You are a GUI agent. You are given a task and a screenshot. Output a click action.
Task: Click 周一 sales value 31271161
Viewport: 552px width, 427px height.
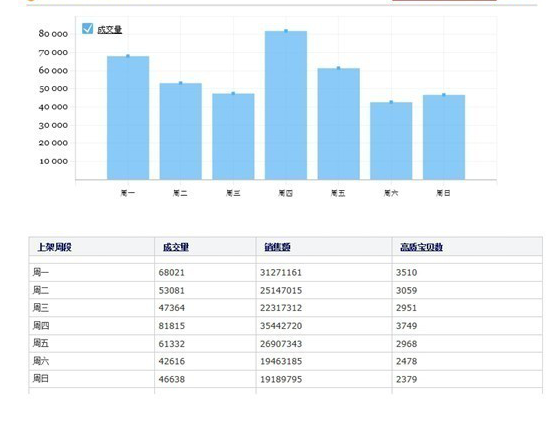[x=281, y=272]
